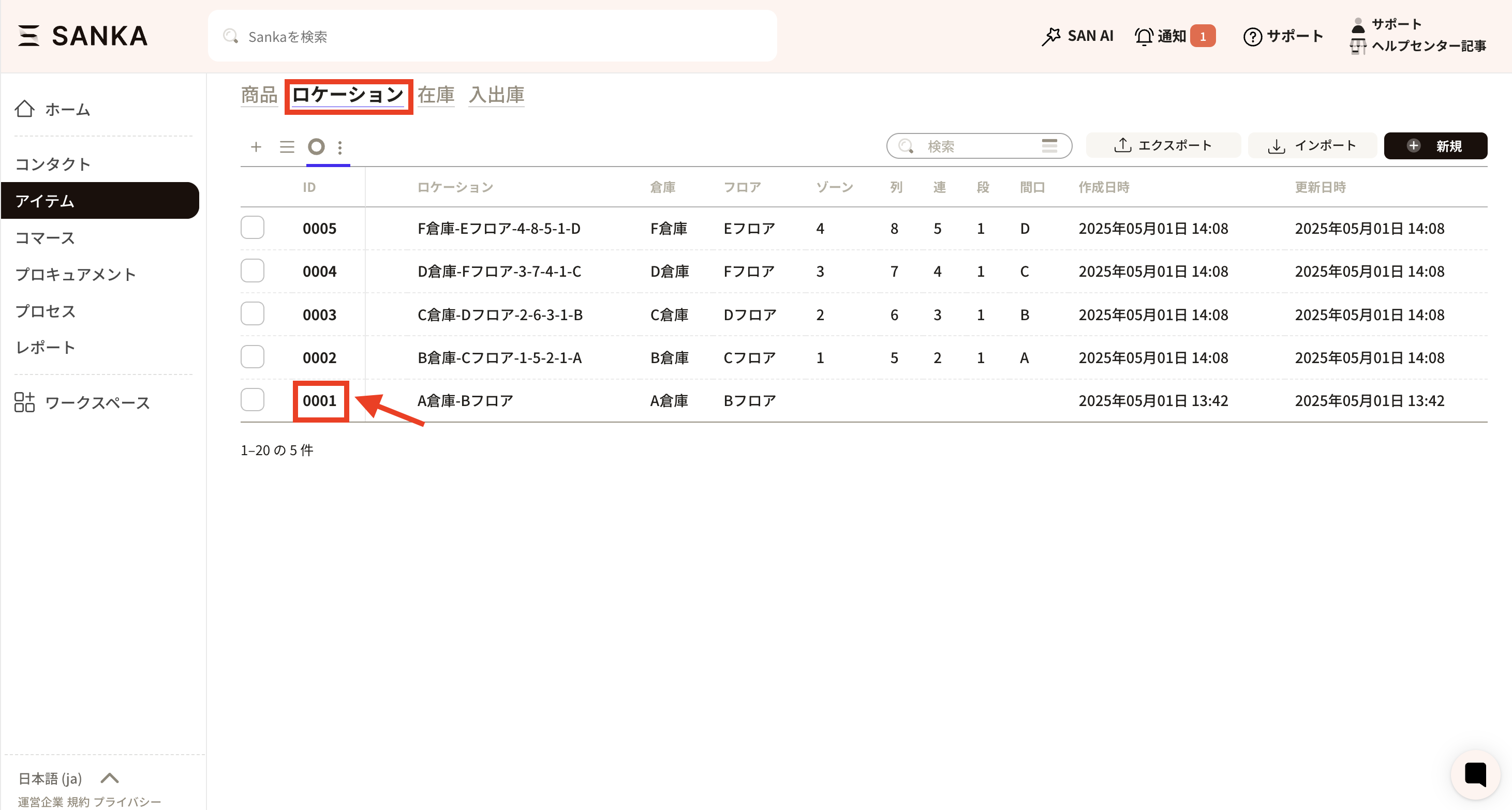This screenshot has width=1512, height=810.
Task: Click the エクスポート button
Action: click(x=1163, y=146)
